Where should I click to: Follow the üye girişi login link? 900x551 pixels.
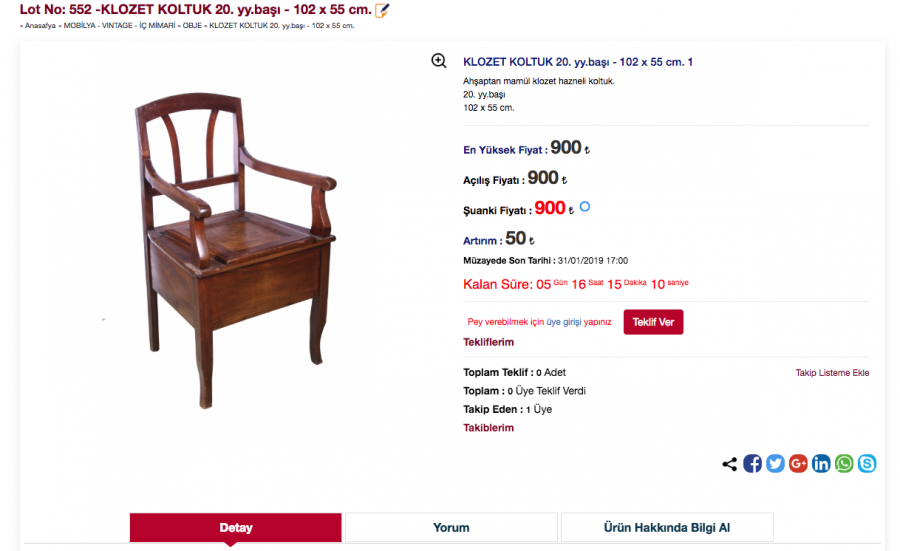click(x=564, y=322)
